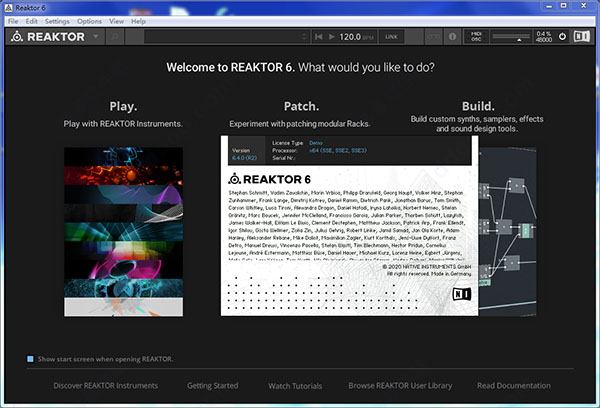Screen dimensions: 600x408
Task: Click the MIDI OSC indicator
Action: pos(476,37)
